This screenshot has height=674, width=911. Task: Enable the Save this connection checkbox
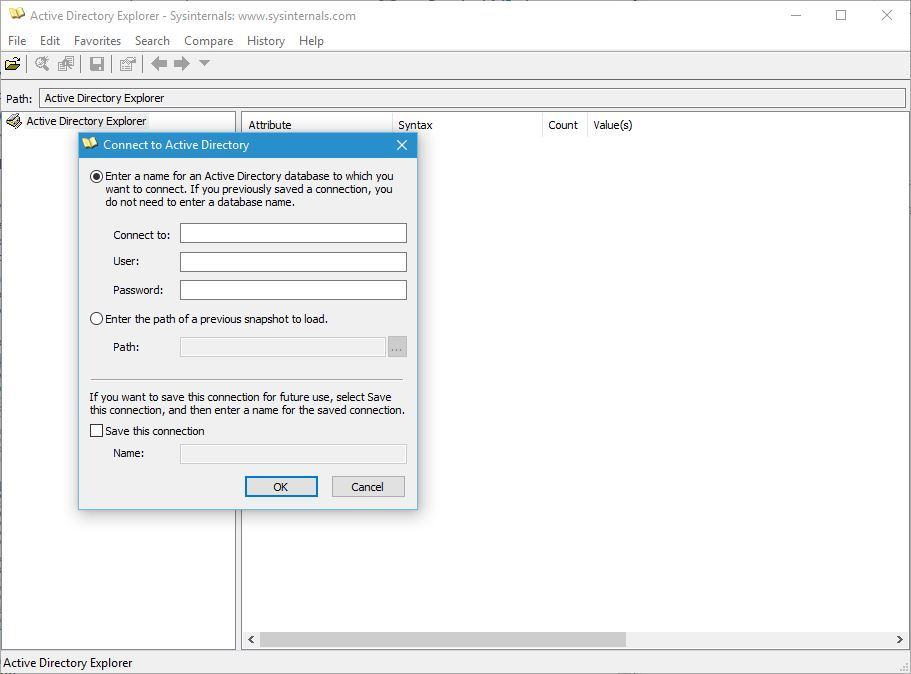96,431
